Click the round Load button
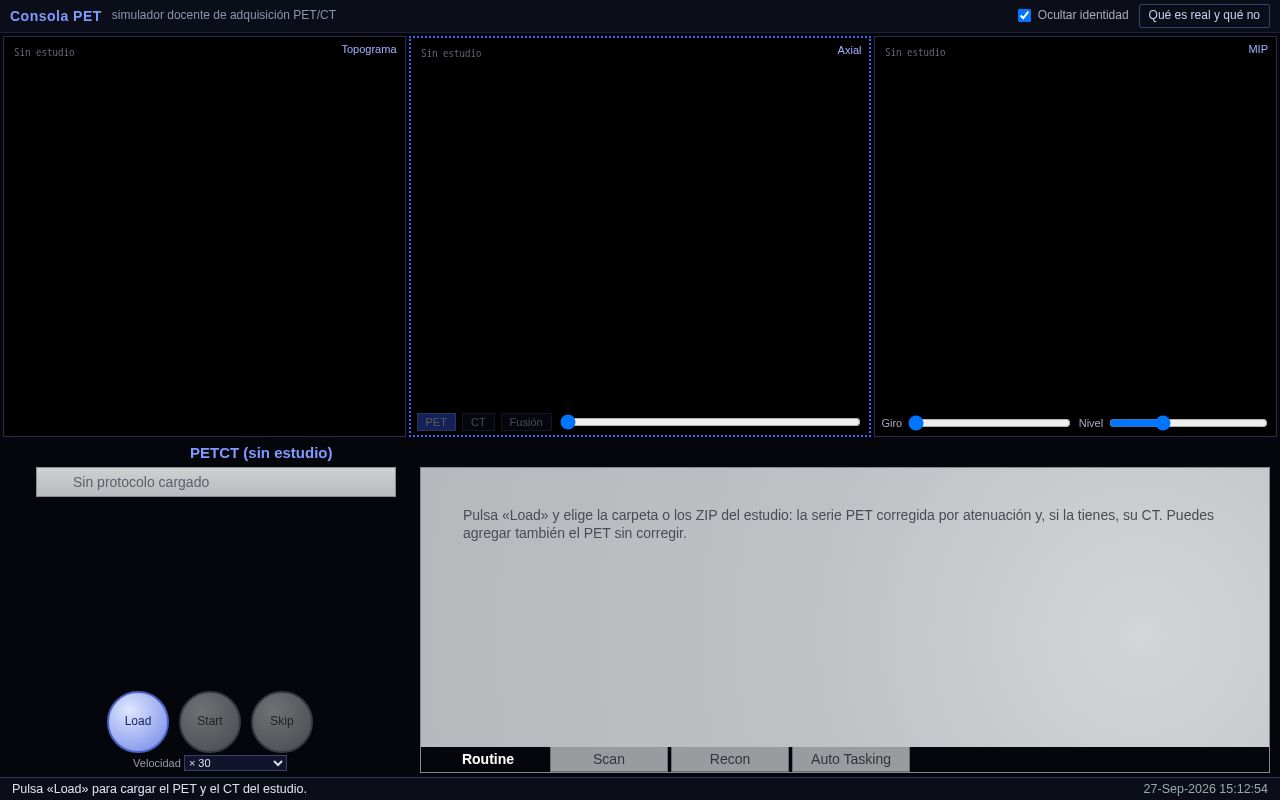This screenshot has height=800, width=1280. pos(138,722)
